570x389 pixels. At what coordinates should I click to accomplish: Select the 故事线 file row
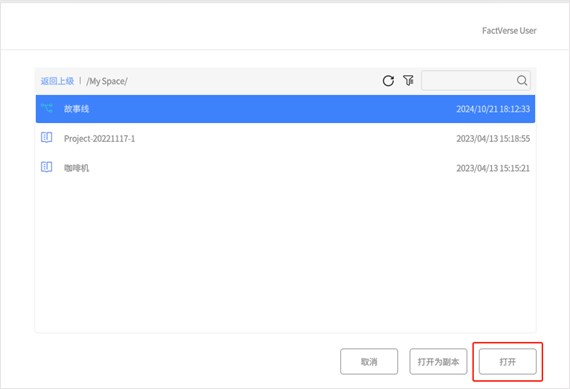pos(285,109)
